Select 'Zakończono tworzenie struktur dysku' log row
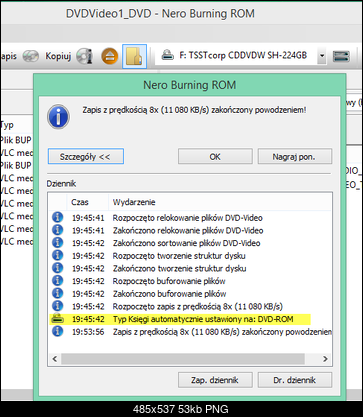 point(190,268)
